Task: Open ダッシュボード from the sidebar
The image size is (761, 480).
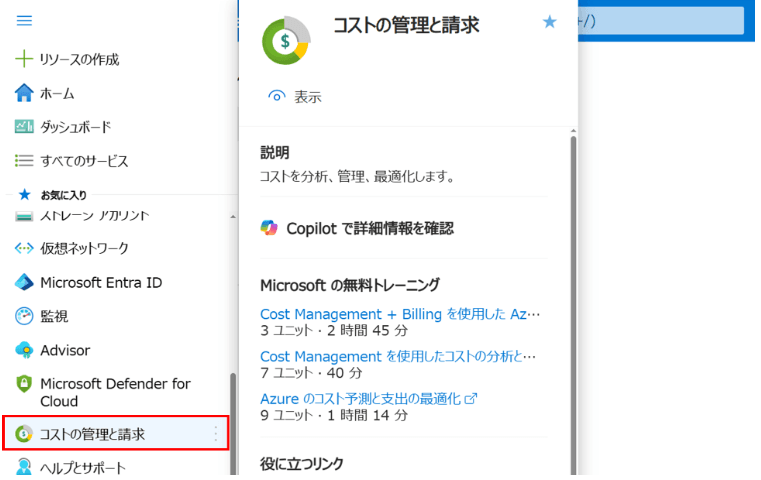Action: (x=75, y=127)
